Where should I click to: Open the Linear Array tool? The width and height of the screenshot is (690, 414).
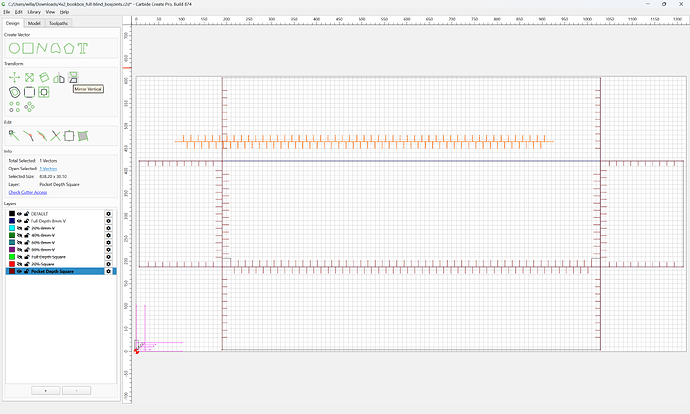coord(15,107)
